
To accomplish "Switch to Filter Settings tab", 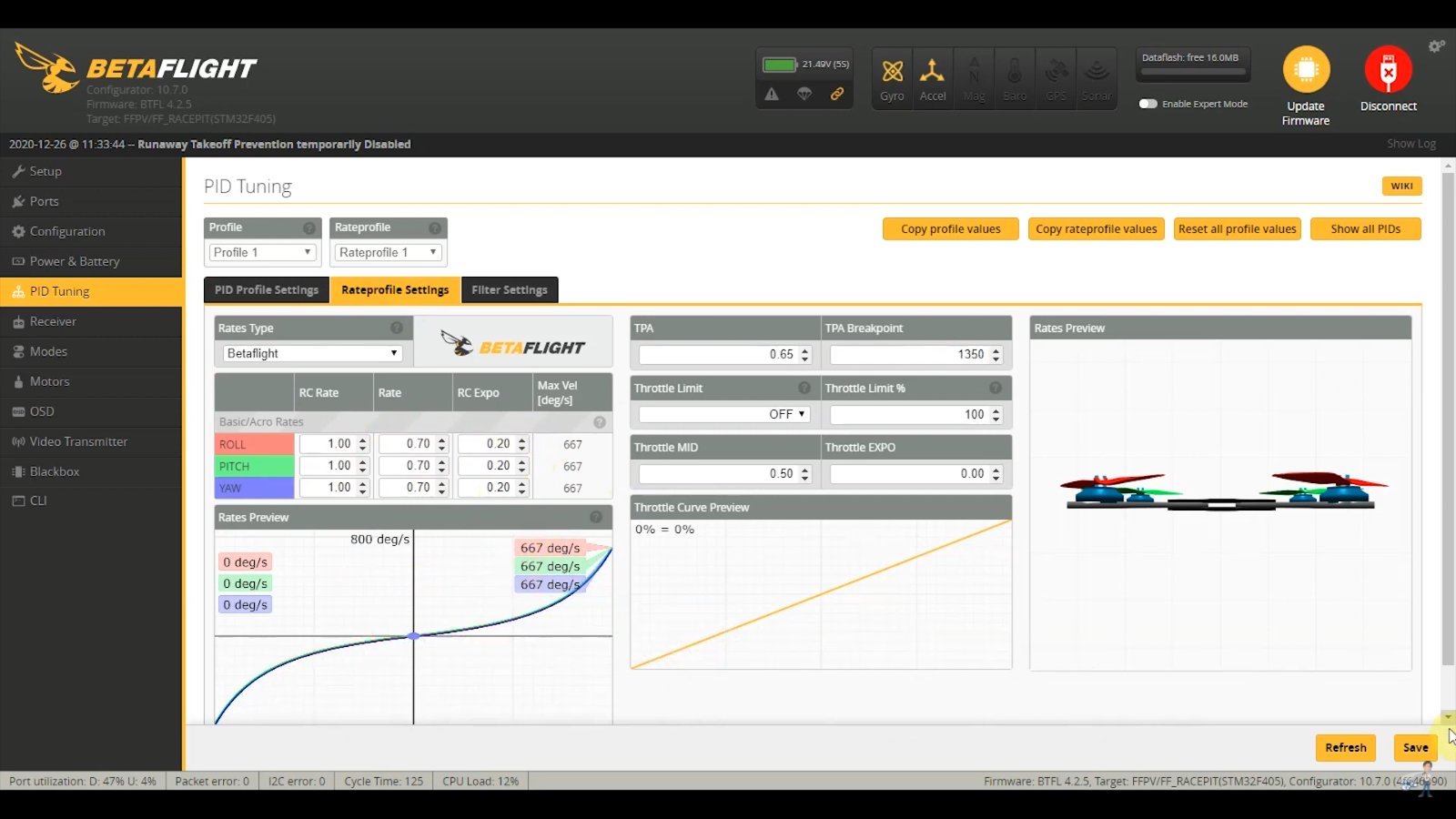I will coord(510,289).
